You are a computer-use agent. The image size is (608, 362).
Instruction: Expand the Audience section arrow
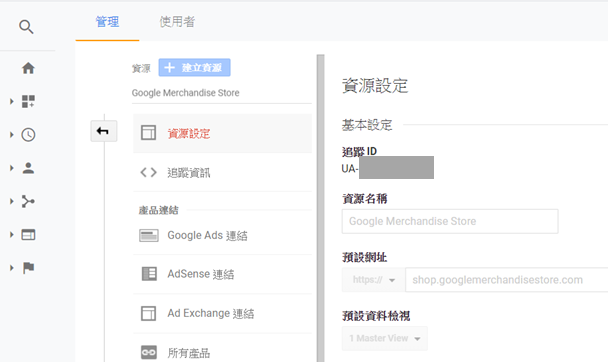(x=12, y=168)
